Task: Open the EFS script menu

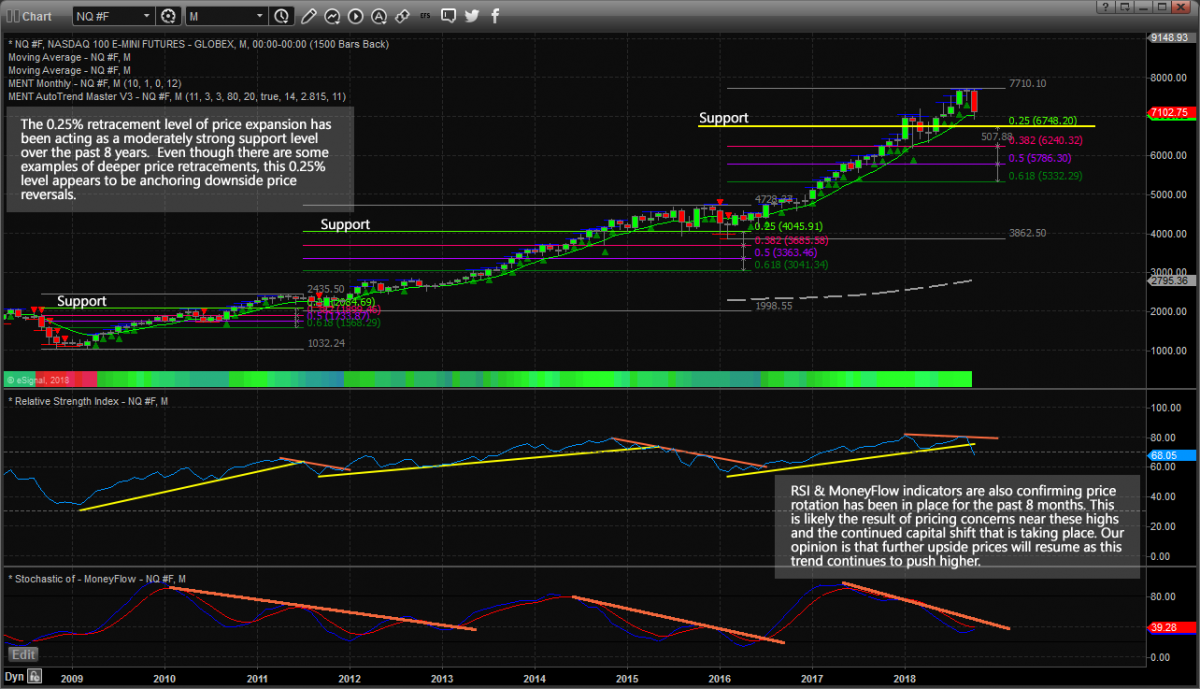Action: tap(425, 16)
